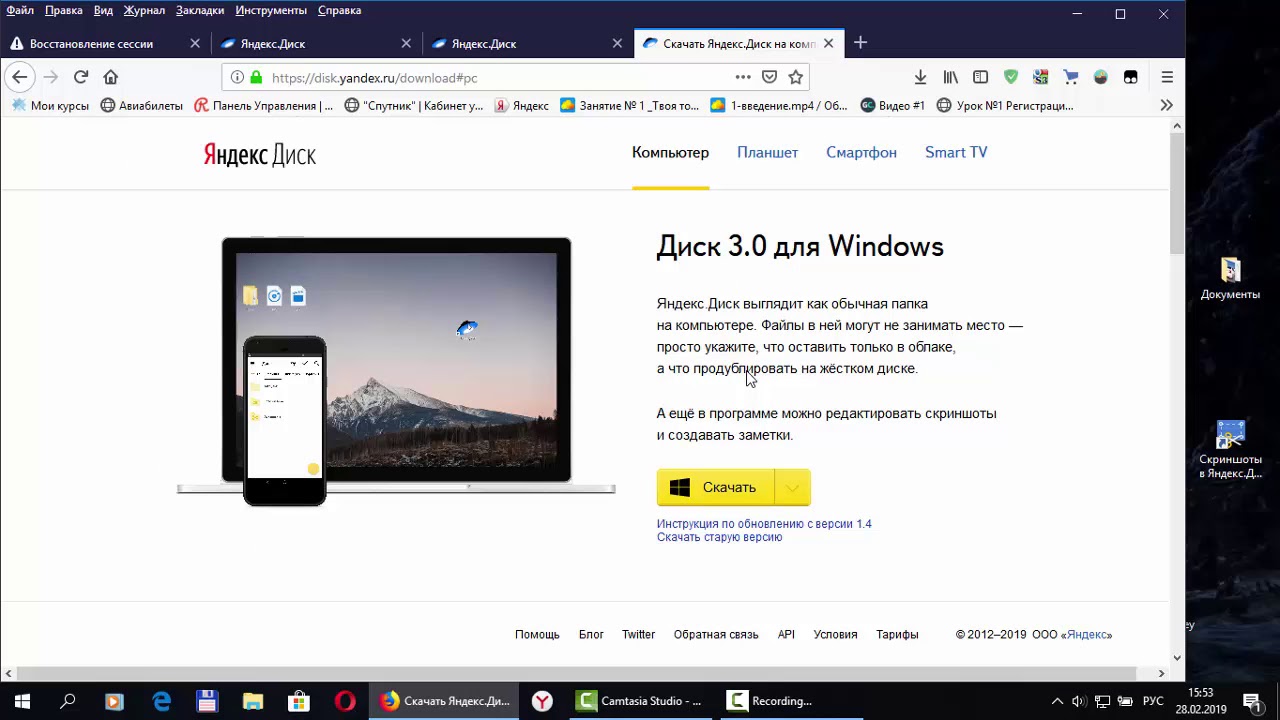
Task: Open the notification center icon
Action: point(1252,701)
